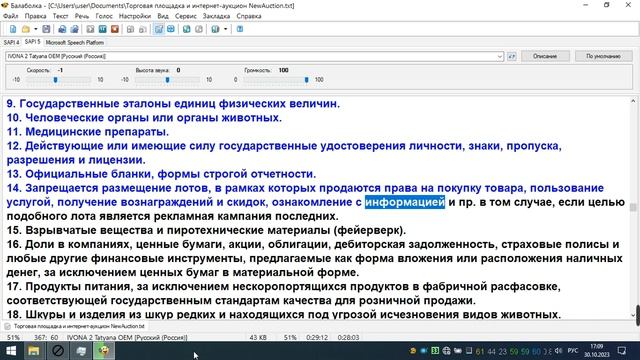Click the circle-slash taskbar app icon
The height and width of the screenshot is (360, 640).
[58, 351]
